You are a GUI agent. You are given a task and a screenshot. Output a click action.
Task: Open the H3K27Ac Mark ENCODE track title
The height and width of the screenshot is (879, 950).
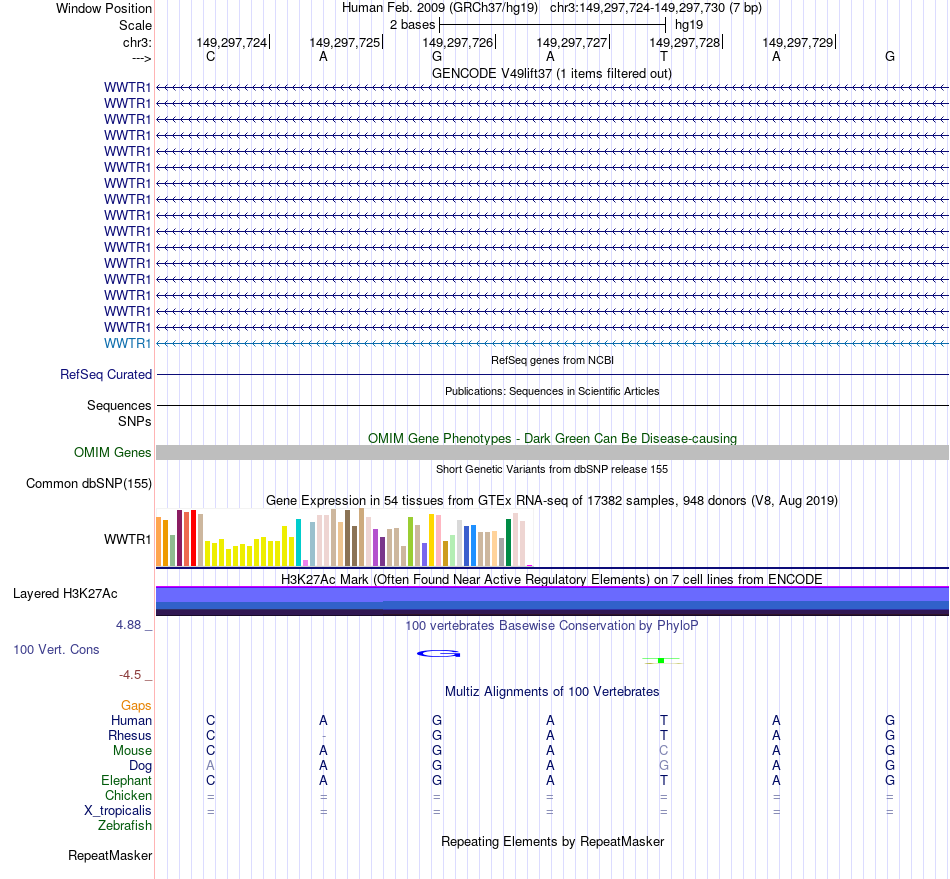(x=552, y=579)
